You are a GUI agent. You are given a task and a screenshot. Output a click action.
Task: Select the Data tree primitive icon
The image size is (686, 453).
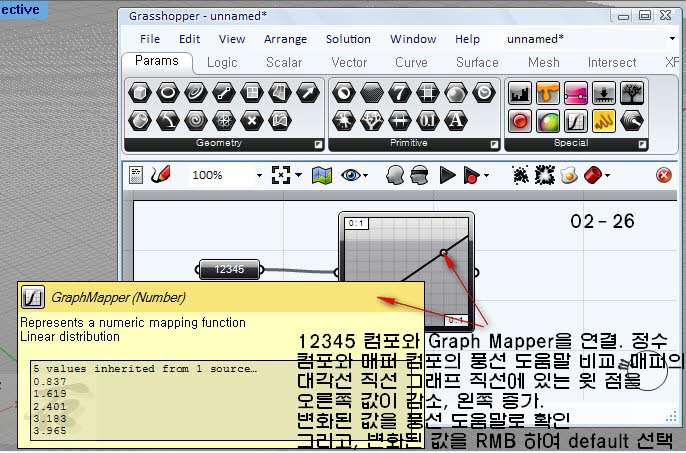coord(371,120)
